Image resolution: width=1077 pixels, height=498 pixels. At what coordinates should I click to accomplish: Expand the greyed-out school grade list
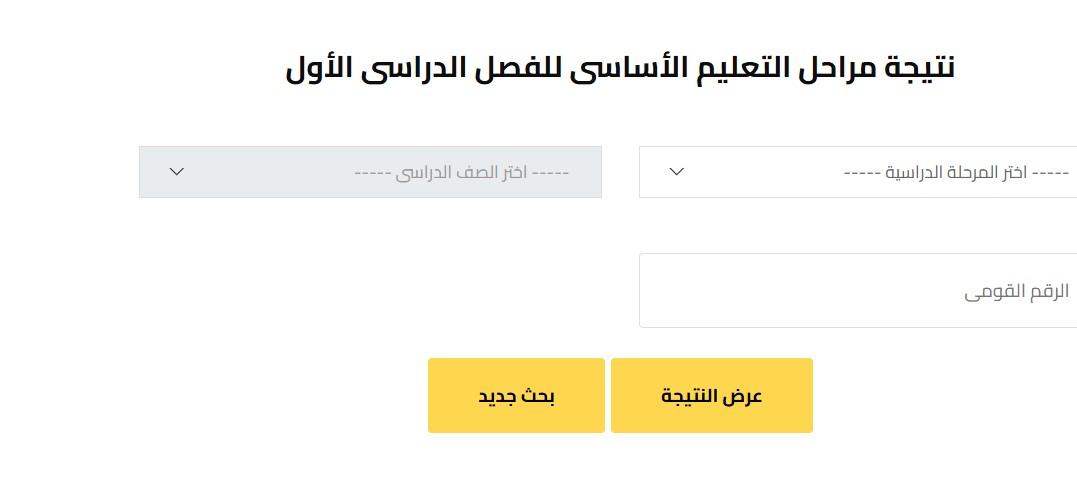click(x=370, y=172)
